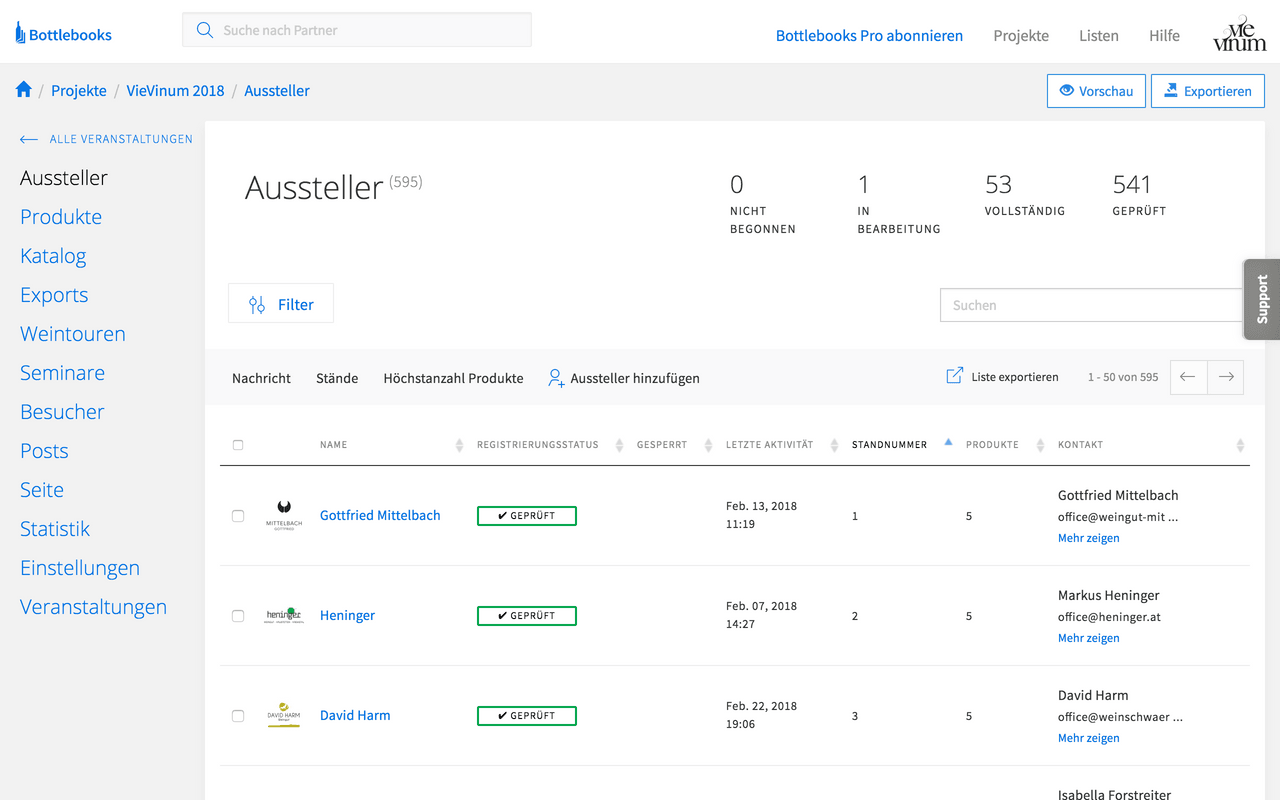Sort by Letzte Aktivität column arrows
The image size is (1280, 800).
pos(835,445)
